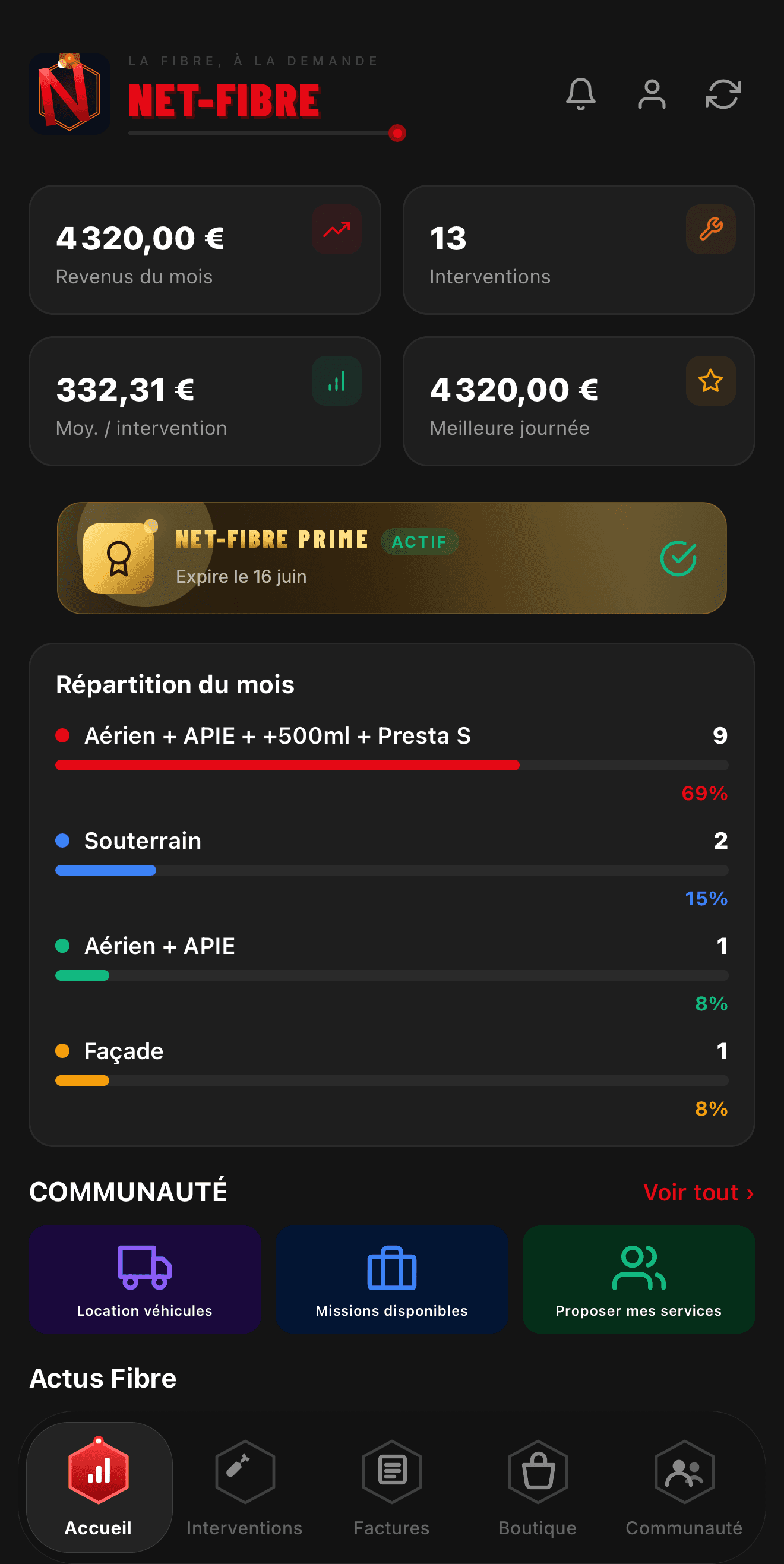
Task: Switch to the Factures tab
Action: pyautogui.click(x=391, y=1486)
